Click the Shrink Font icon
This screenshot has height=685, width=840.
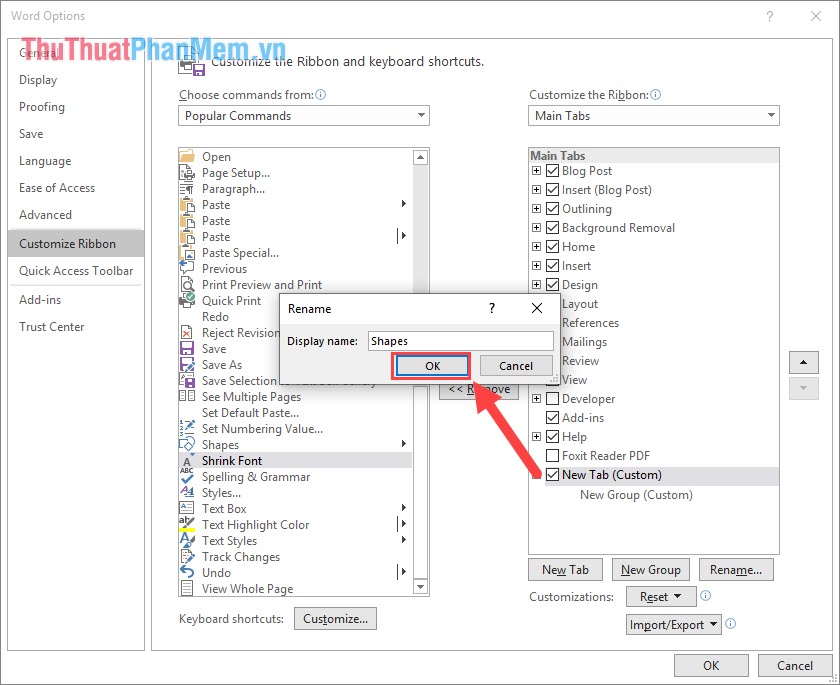click(187, 461)
